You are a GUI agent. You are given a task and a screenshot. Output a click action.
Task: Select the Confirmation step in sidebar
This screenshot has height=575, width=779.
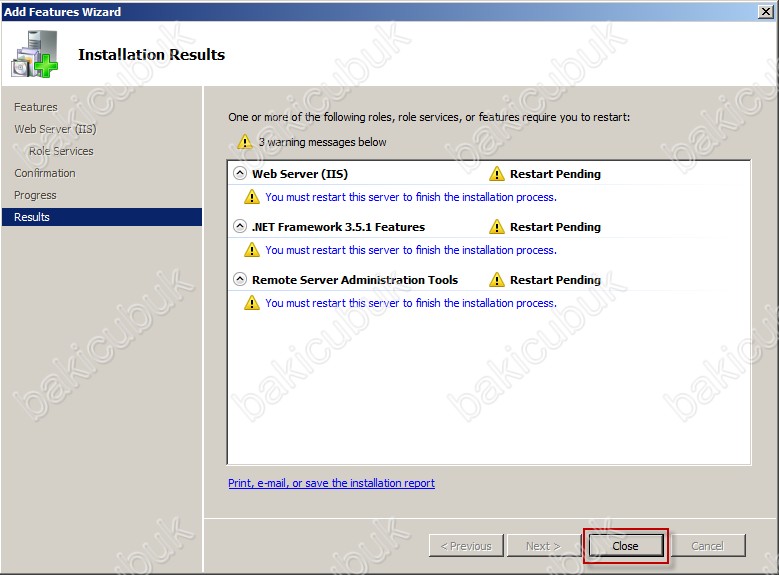coord(45,173)
